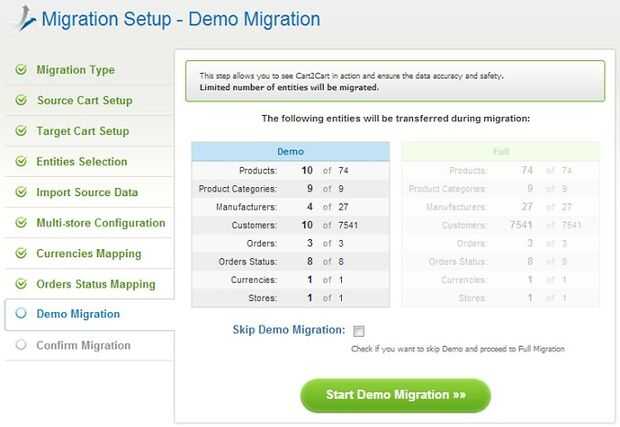
Task: Select the Demo column header
Action: pyautogui.click(x=291, y=151)
